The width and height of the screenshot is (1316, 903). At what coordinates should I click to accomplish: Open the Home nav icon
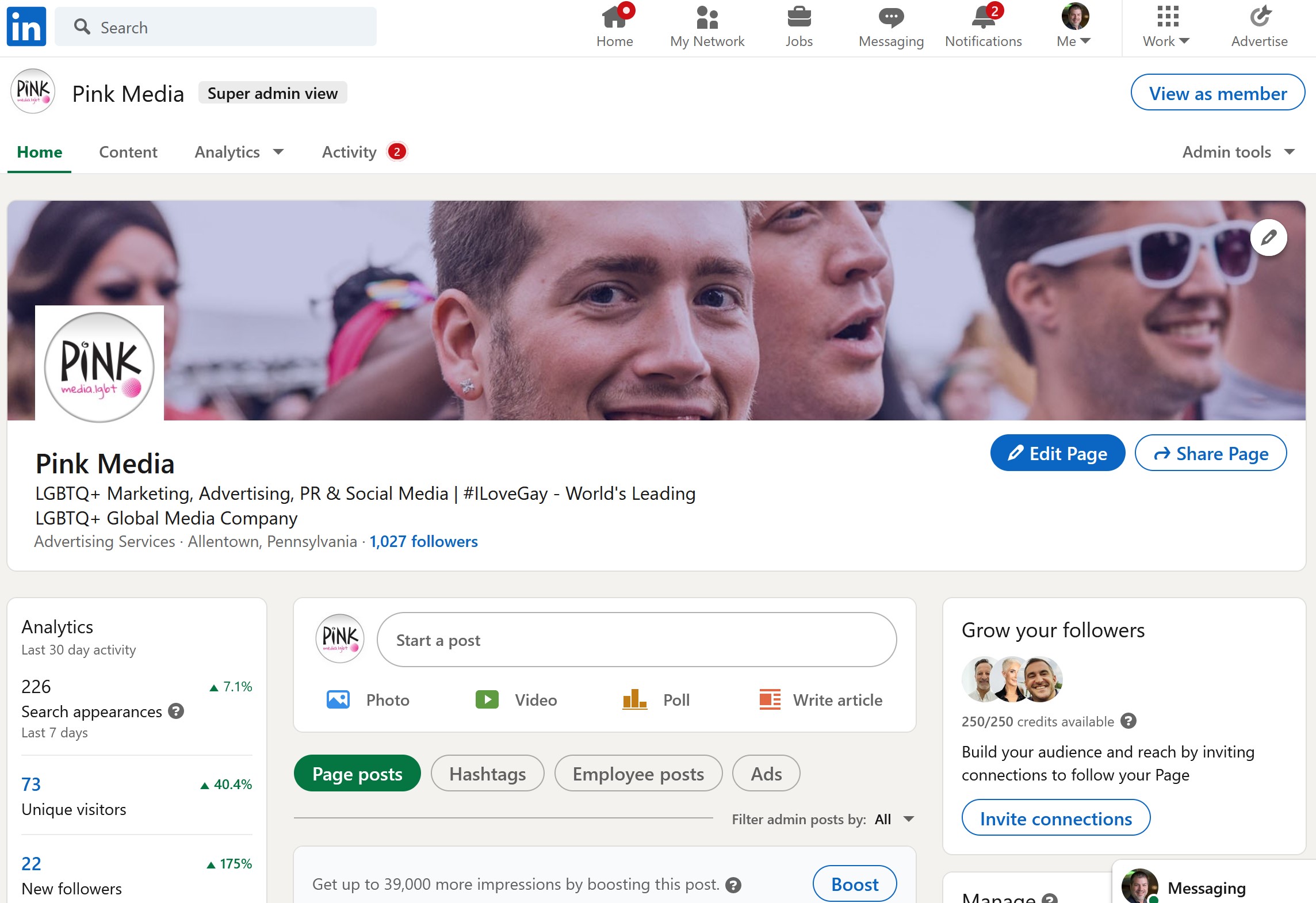(614, 17)
